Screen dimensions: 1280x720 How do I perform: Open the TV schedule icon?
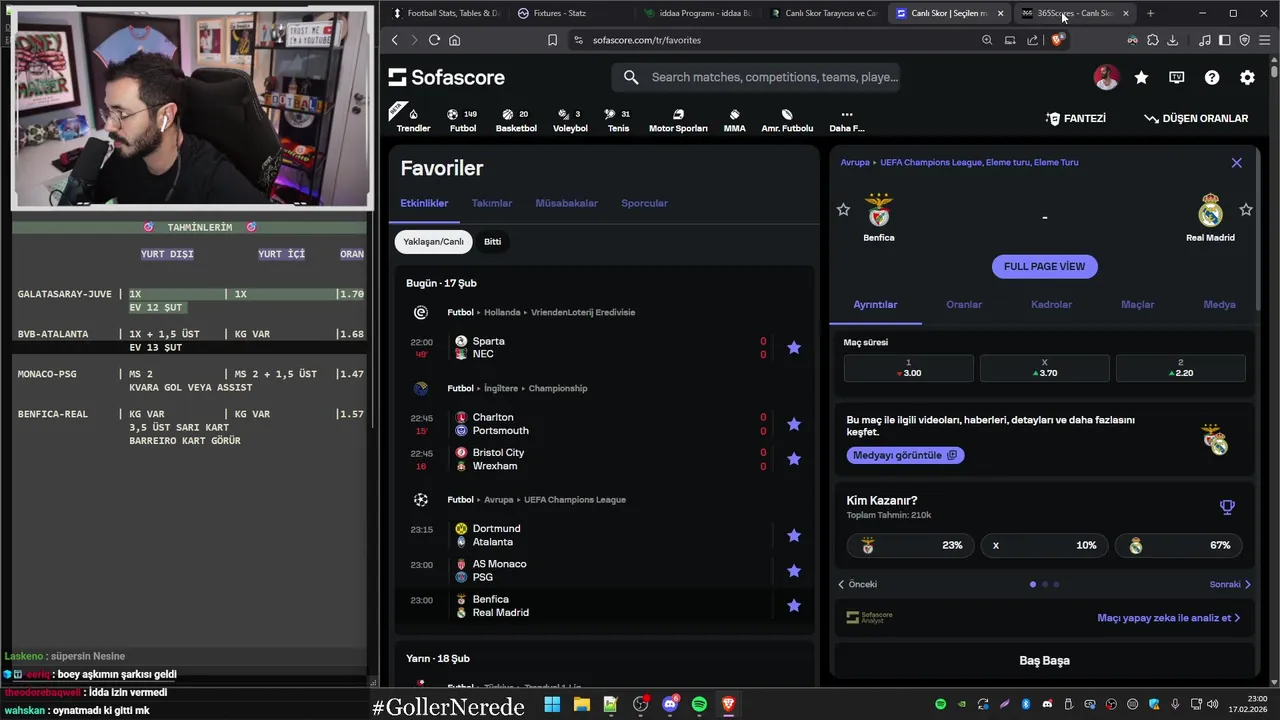1177,77
